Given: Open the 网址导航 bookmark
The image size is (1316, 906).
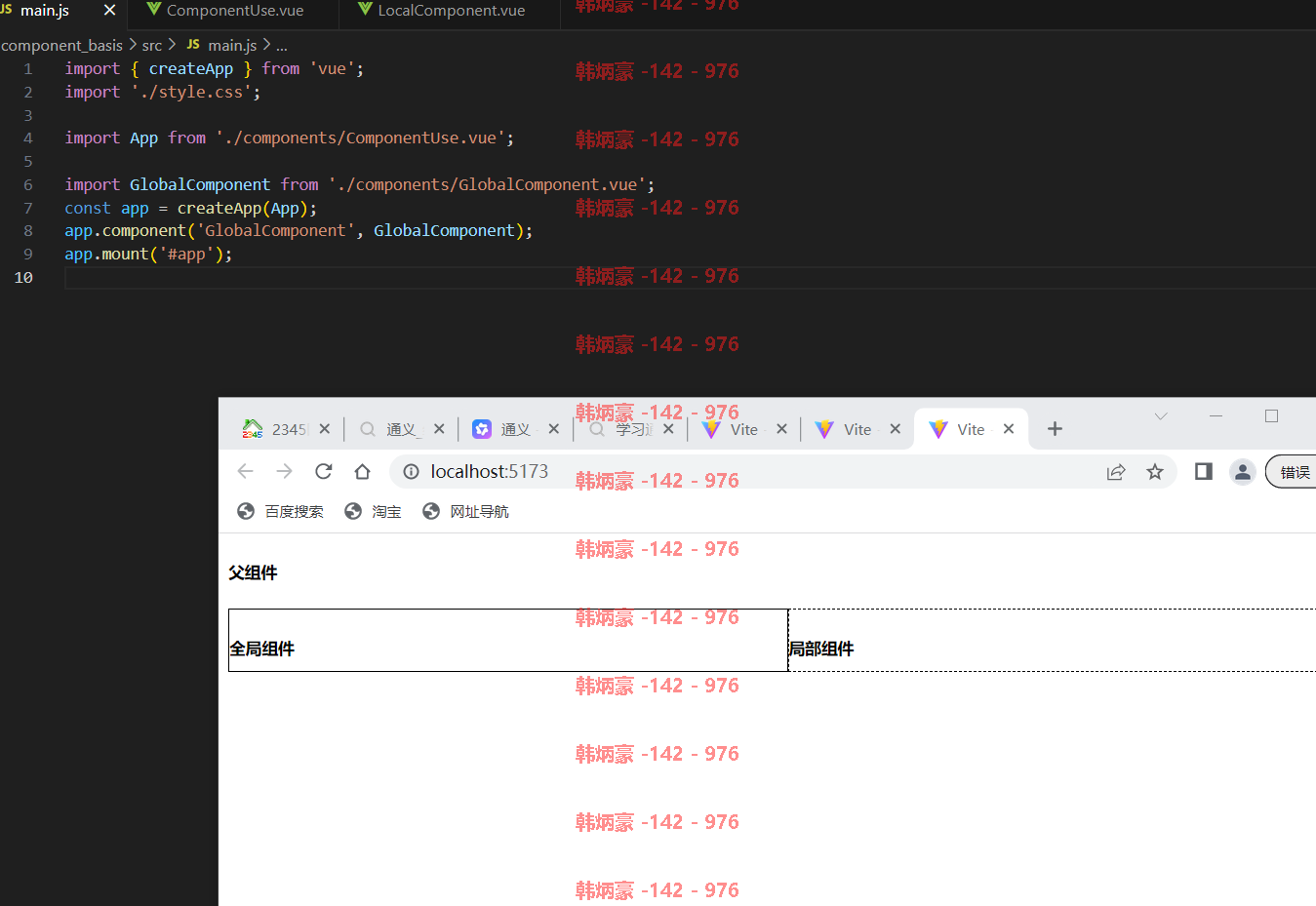Looking at the screenshot, I should click(x=466, y=512).
